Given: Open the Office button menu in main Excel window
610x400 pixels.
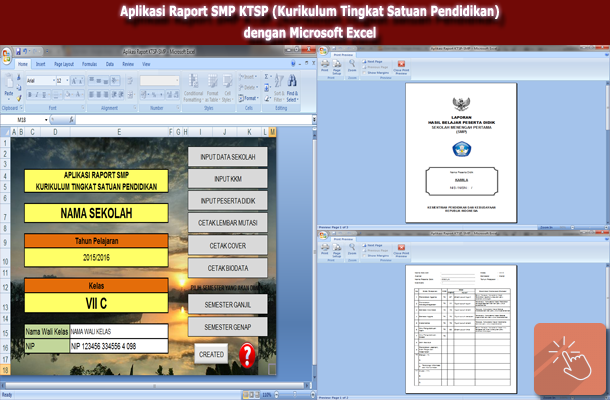Looking at the screenshot, I should click(7, 56).
